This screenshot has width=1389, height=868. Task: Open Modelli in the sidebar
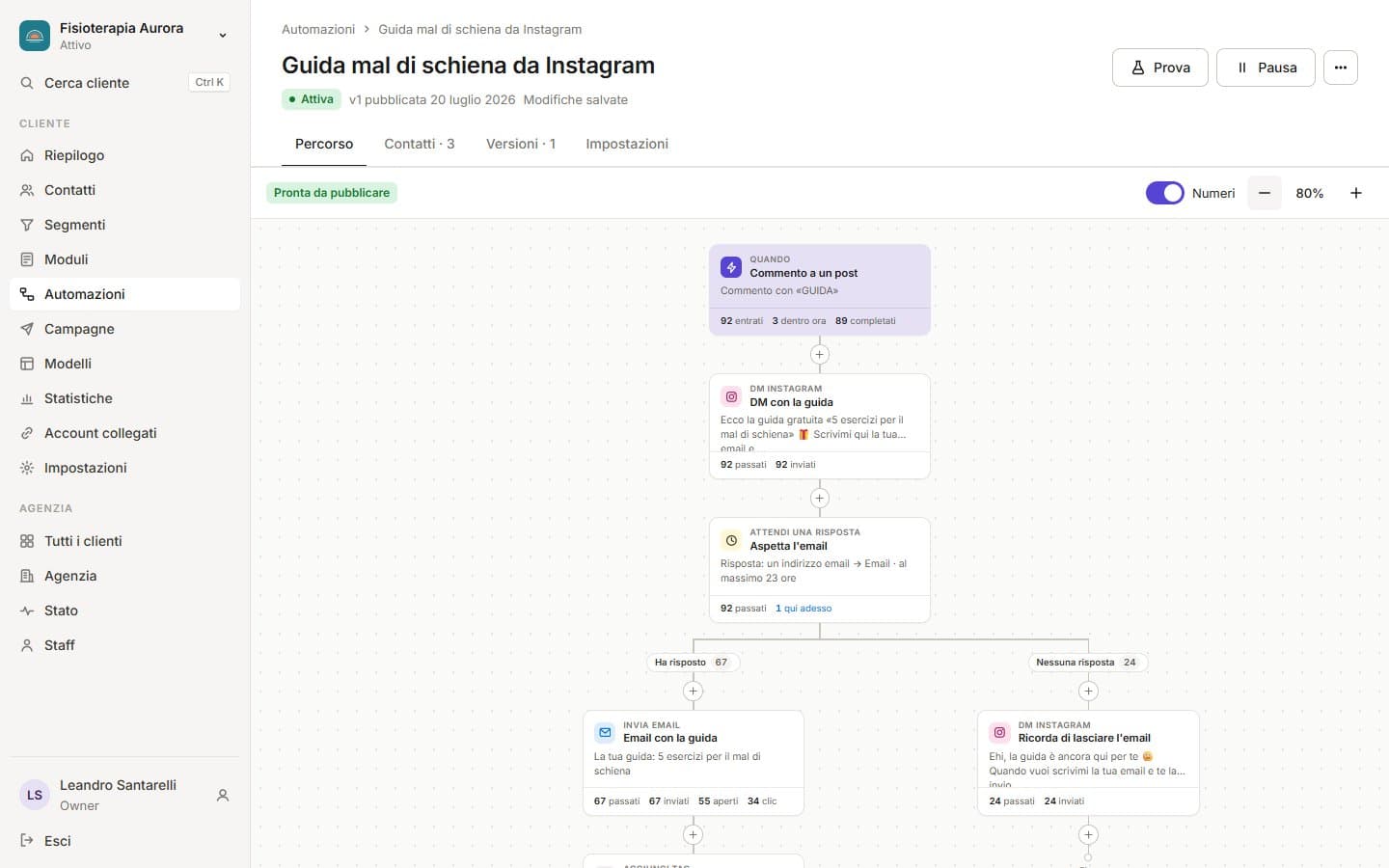click(124, 364)
